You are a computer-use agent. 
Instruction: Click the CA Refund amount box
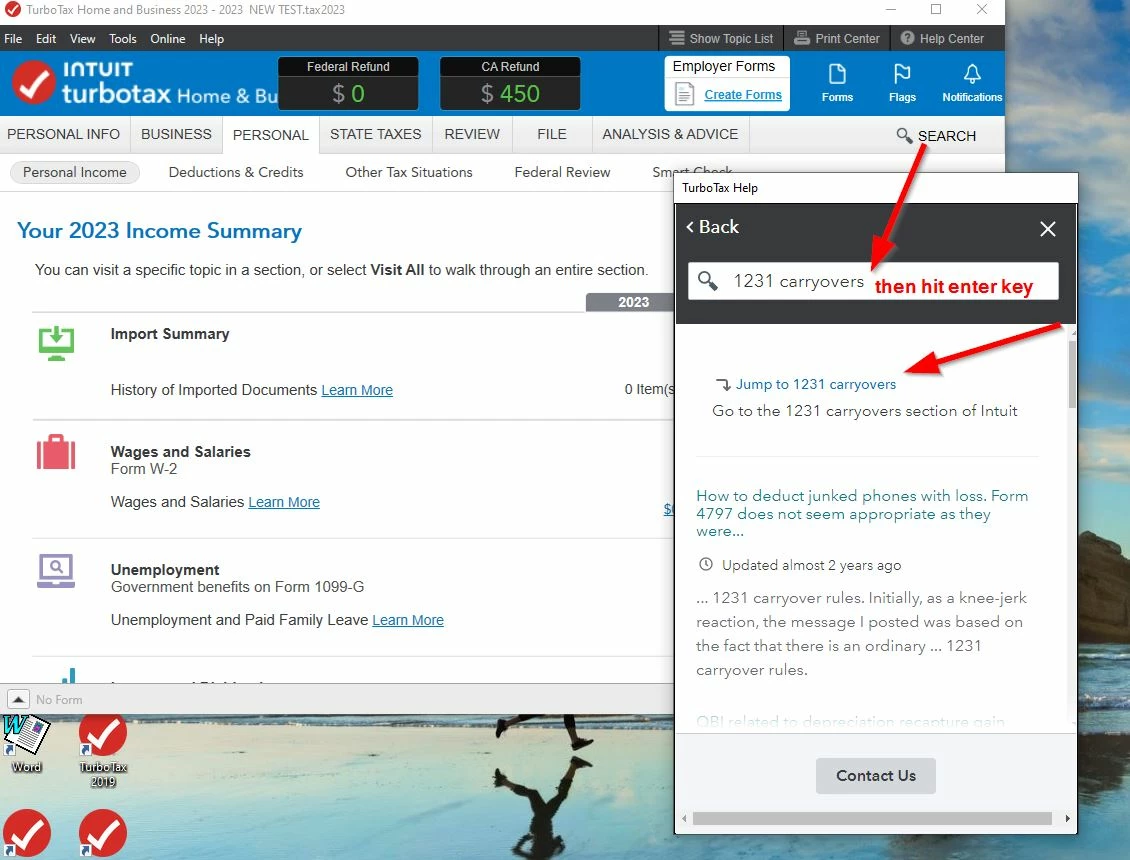pyautogui.click(x=510, y=84)
